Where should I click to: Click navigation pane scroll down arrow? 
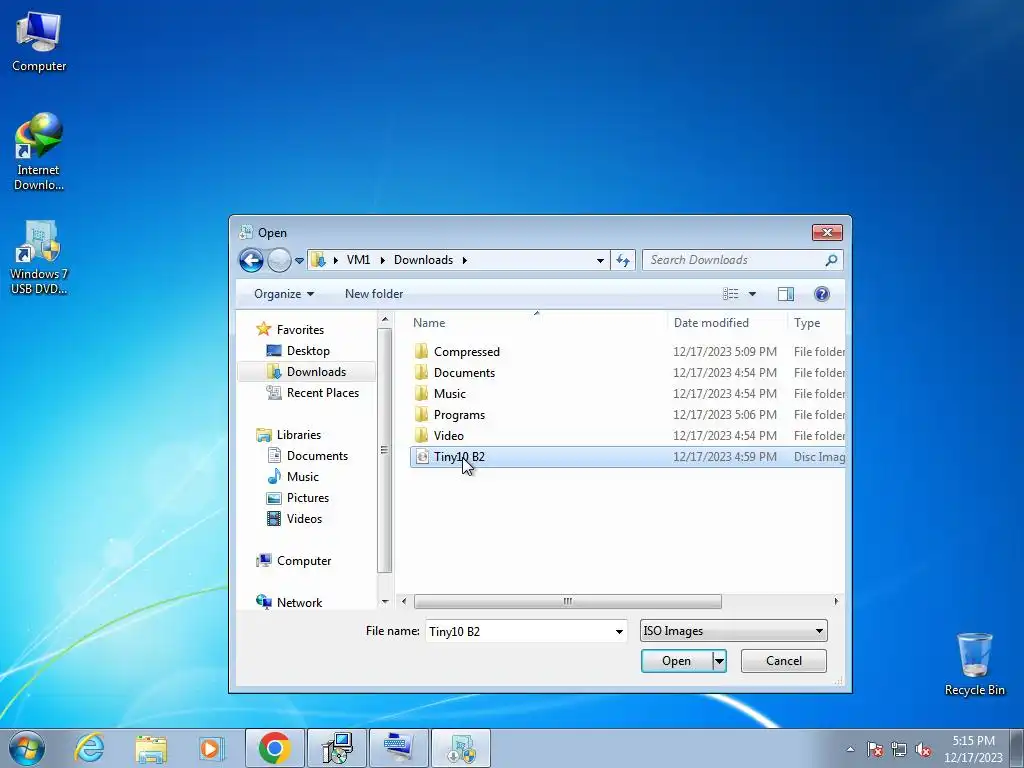(x=385, y=601)
